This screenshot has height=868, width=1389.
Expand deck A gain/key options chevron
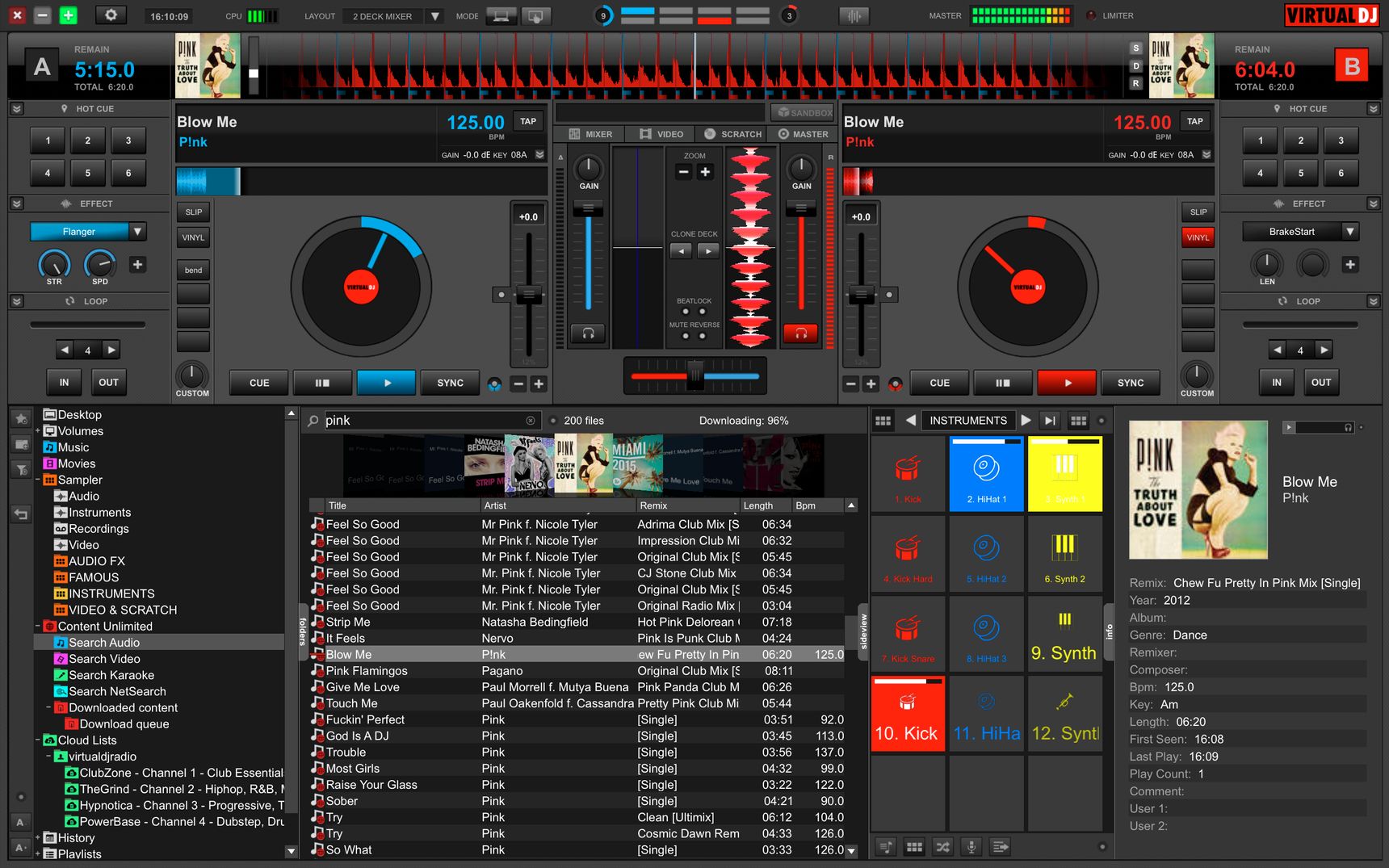pos(540,154)
